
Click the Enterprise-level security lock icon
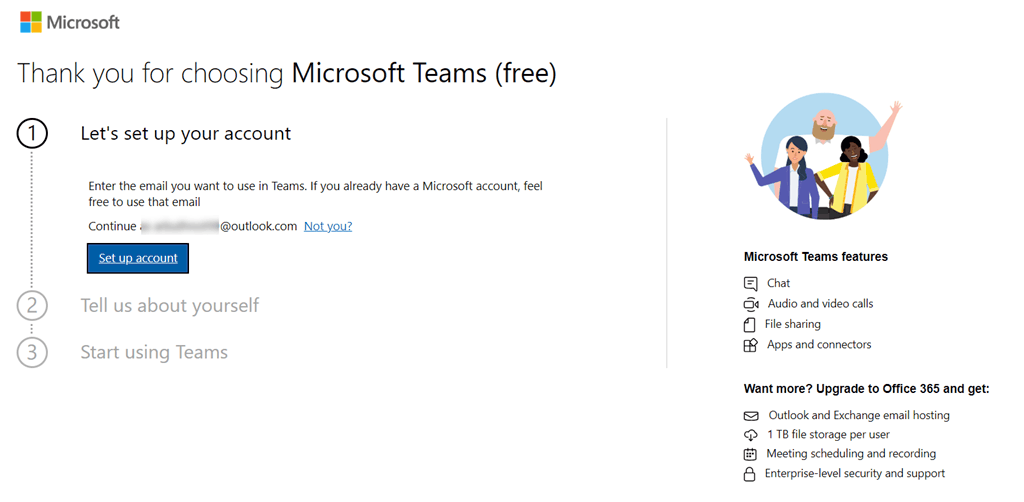tap(751, 474)
